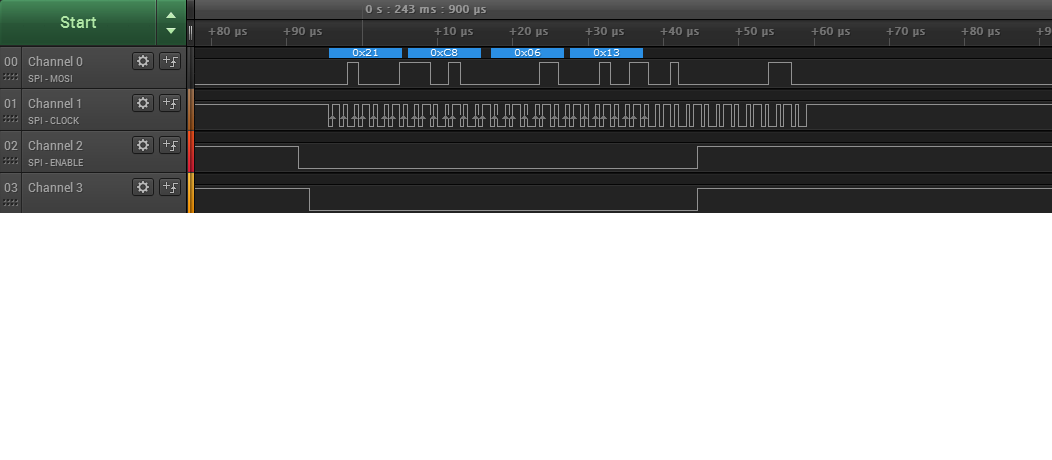The height and width of the screenshot is (460, 1052).
Task: Set trigger edge for Channel 0
Action: [x=170, y=61]
